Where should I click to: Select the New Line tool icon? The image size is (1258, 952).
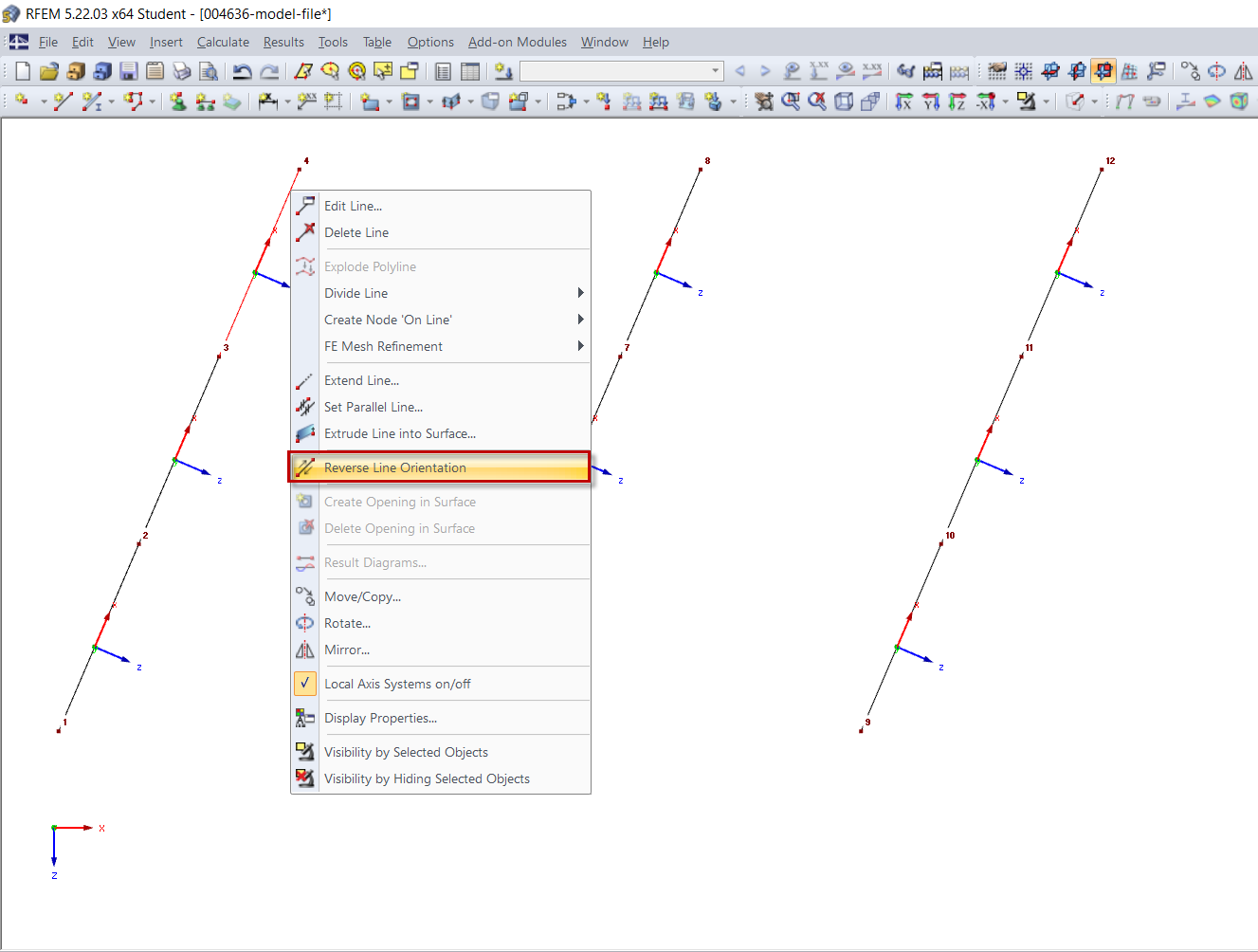tap(63, 101)
